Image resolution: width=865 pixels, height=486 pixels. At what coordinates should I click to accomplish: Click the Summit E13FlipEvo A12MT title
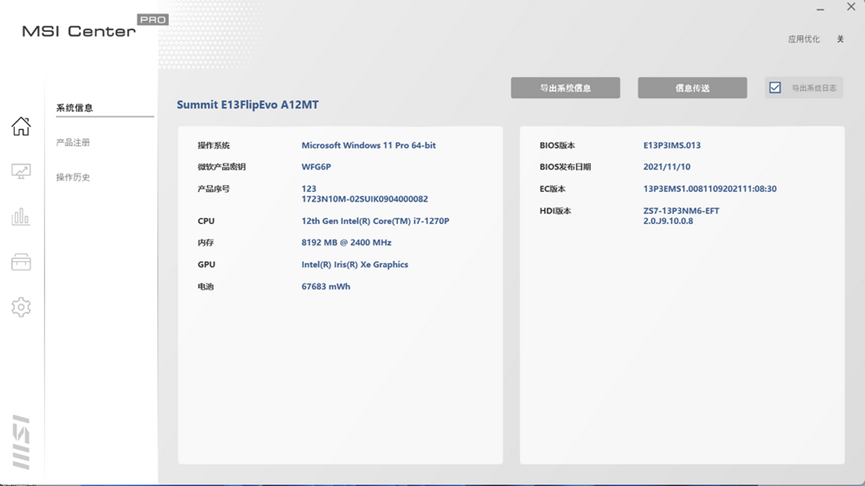[247, 105]
